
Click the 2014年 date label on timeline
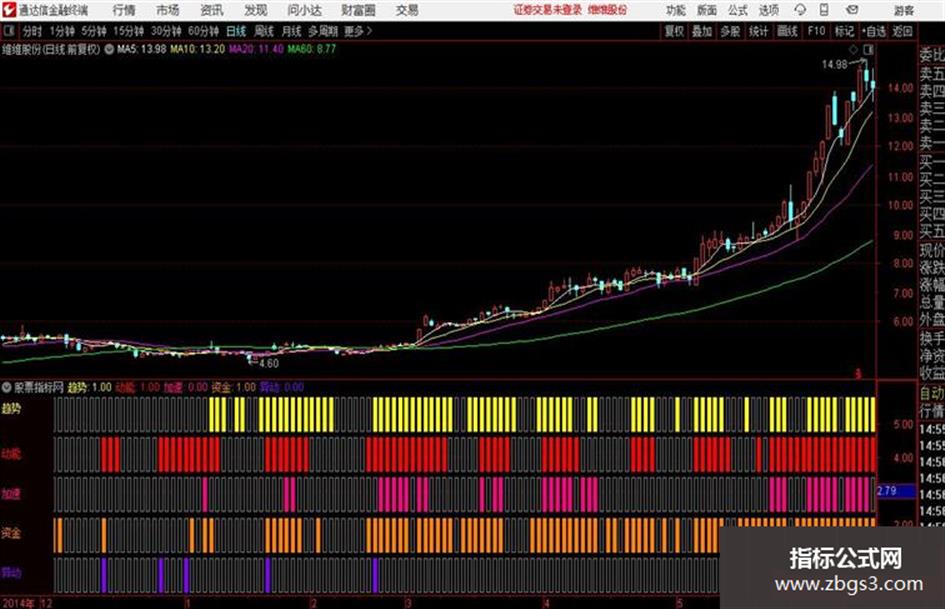(19, 603)
